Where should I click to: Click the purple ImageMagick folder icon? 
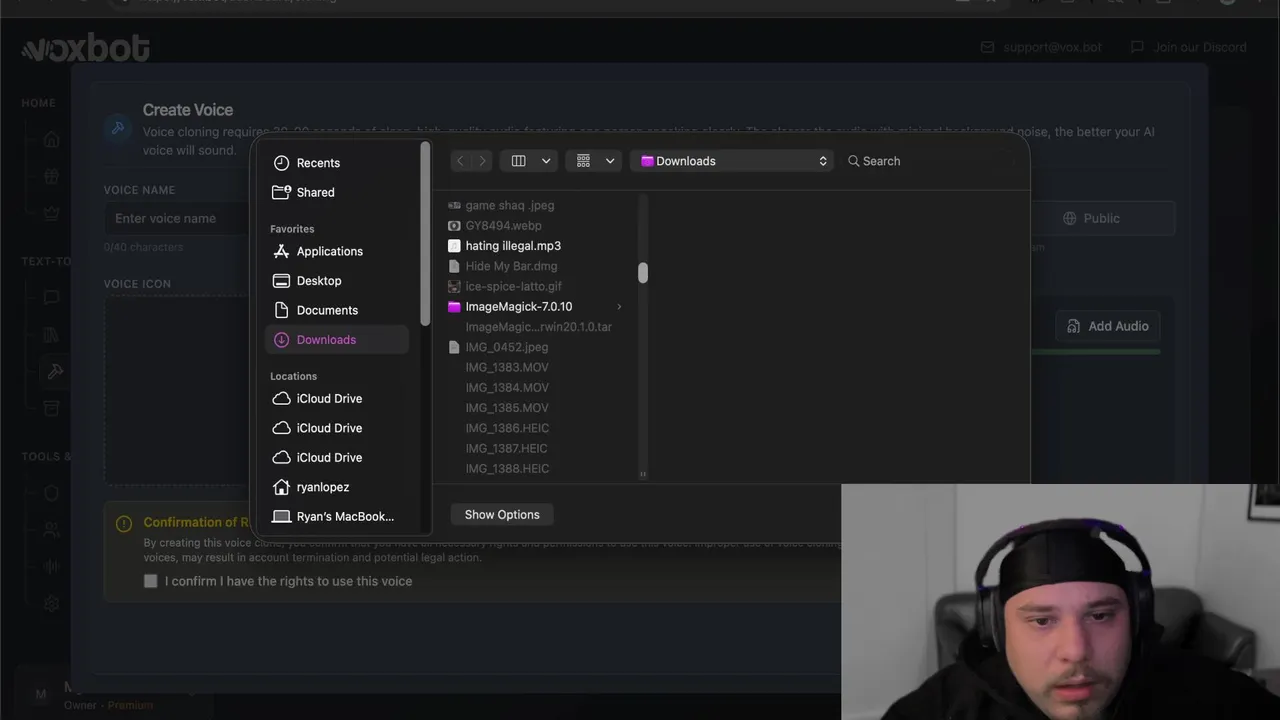click(x=454, y=307)
